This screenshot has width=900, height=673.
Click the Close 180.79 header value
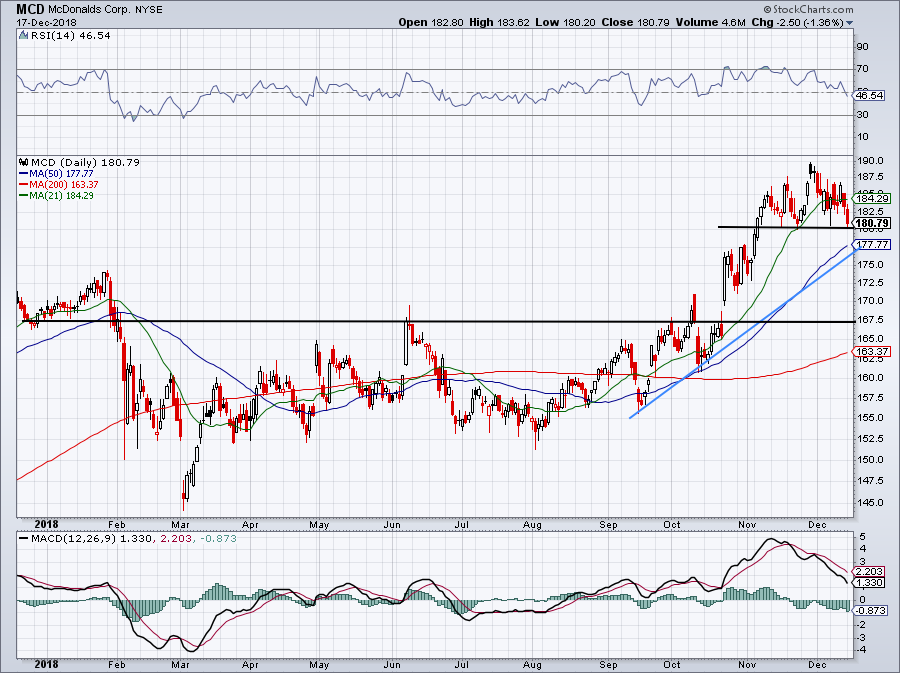[635, 22]
